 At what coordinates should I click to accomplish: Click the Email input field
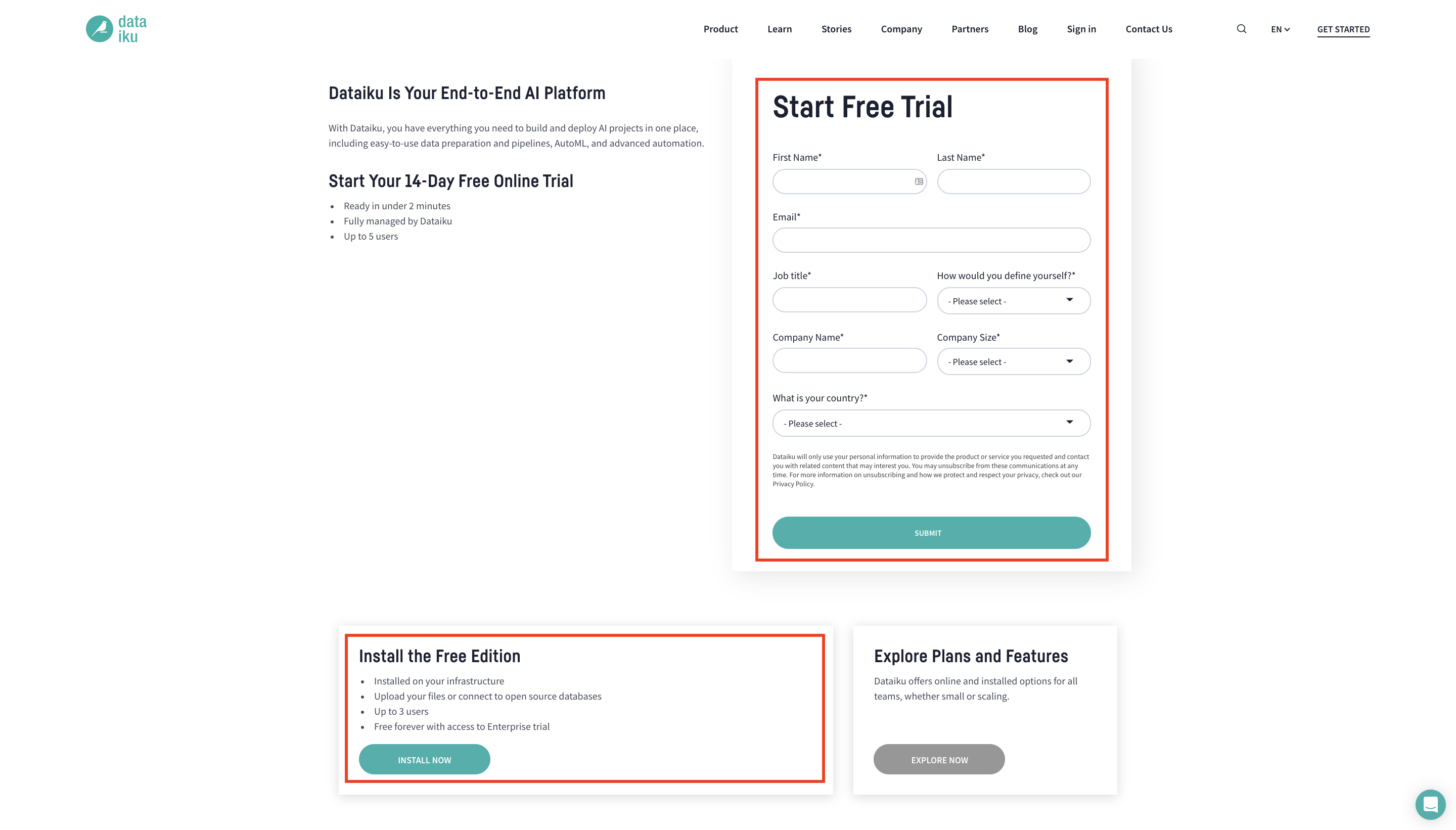pos(931,240)
